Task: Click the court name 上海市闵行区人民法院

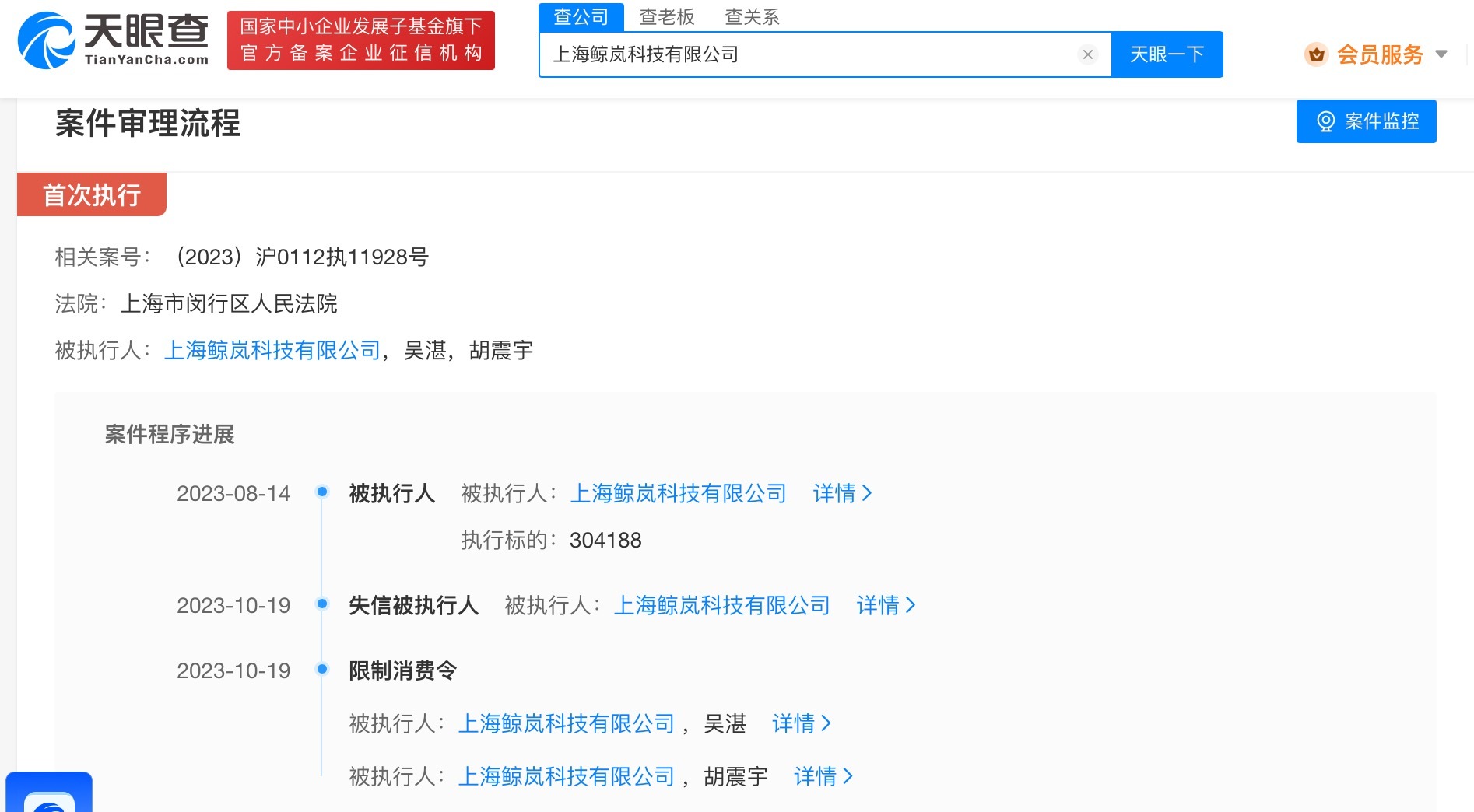Action: click(229, 303)
